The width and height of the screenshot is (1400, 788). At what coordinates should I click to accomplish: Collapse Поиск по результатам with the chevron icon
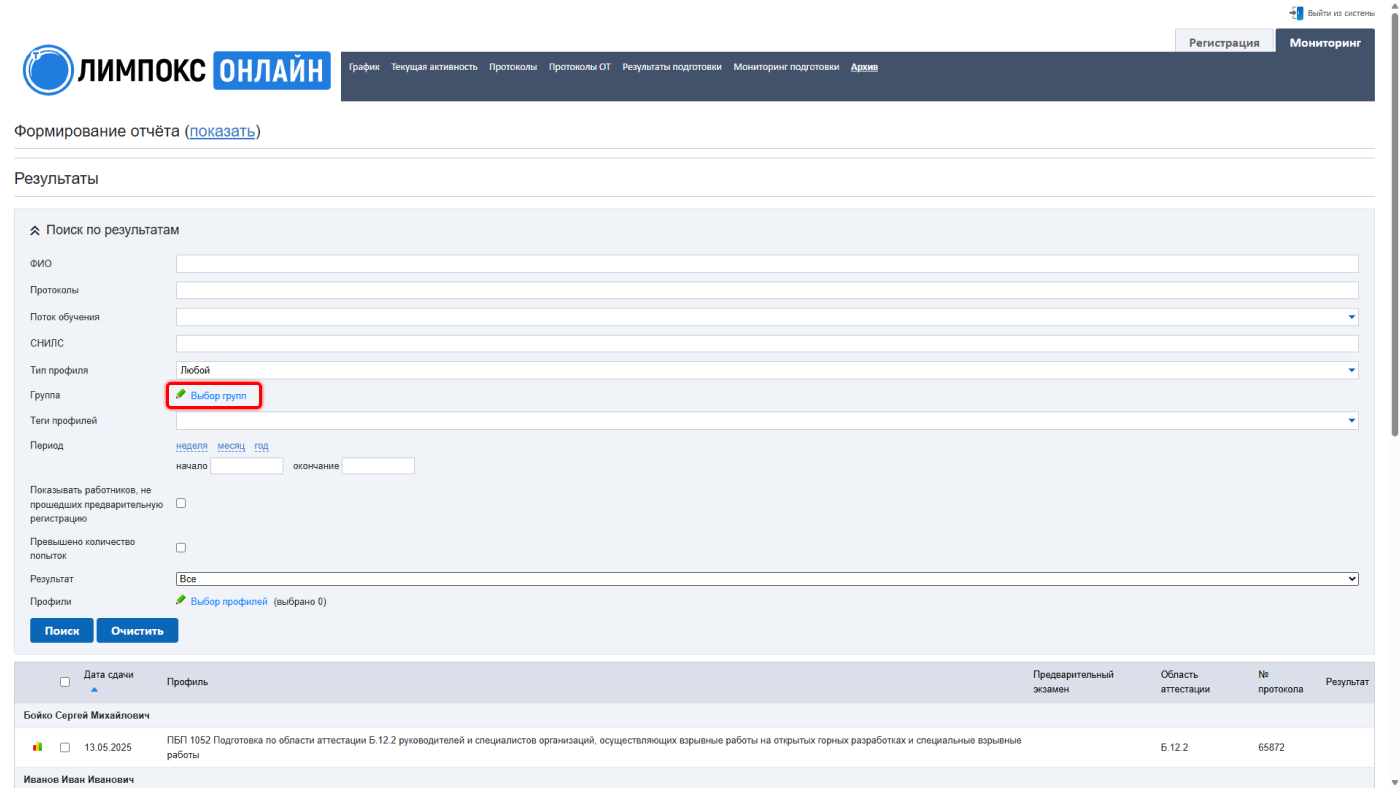(x=35, y=230)
